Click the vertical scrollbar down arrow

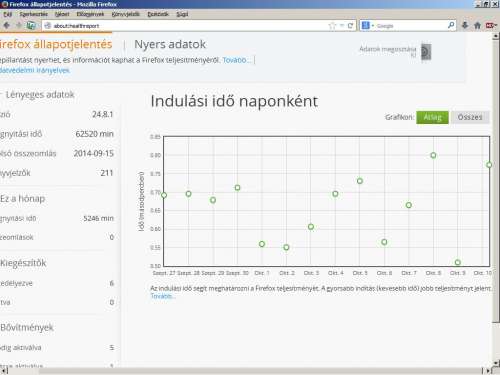click(496, 363)
